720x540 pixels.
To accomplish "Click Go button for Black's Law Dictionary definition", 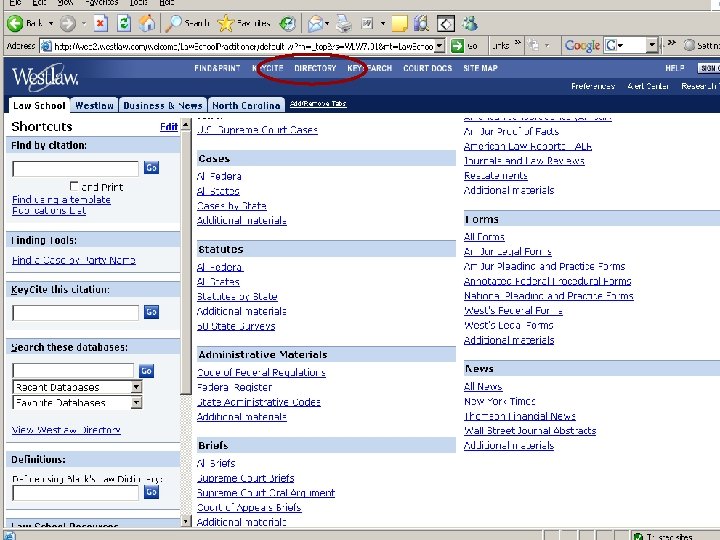I will coord(151,492).
